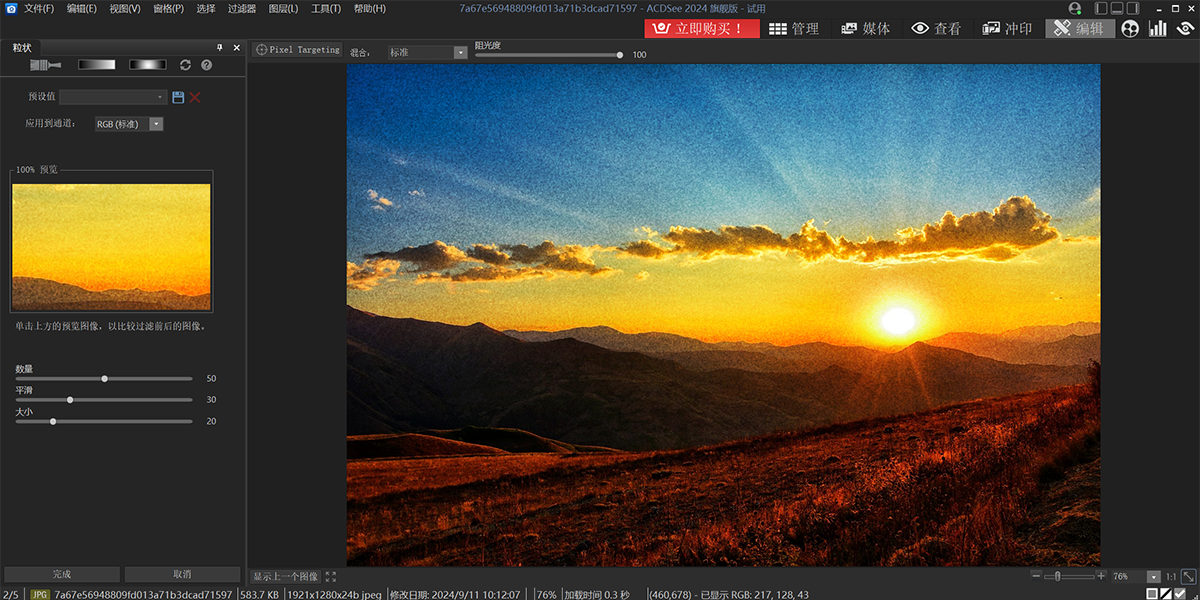This screenshot has height=600, width=1200.
Task: Toggle the pin on the 粒状 panel
Action: click(220, 48)
